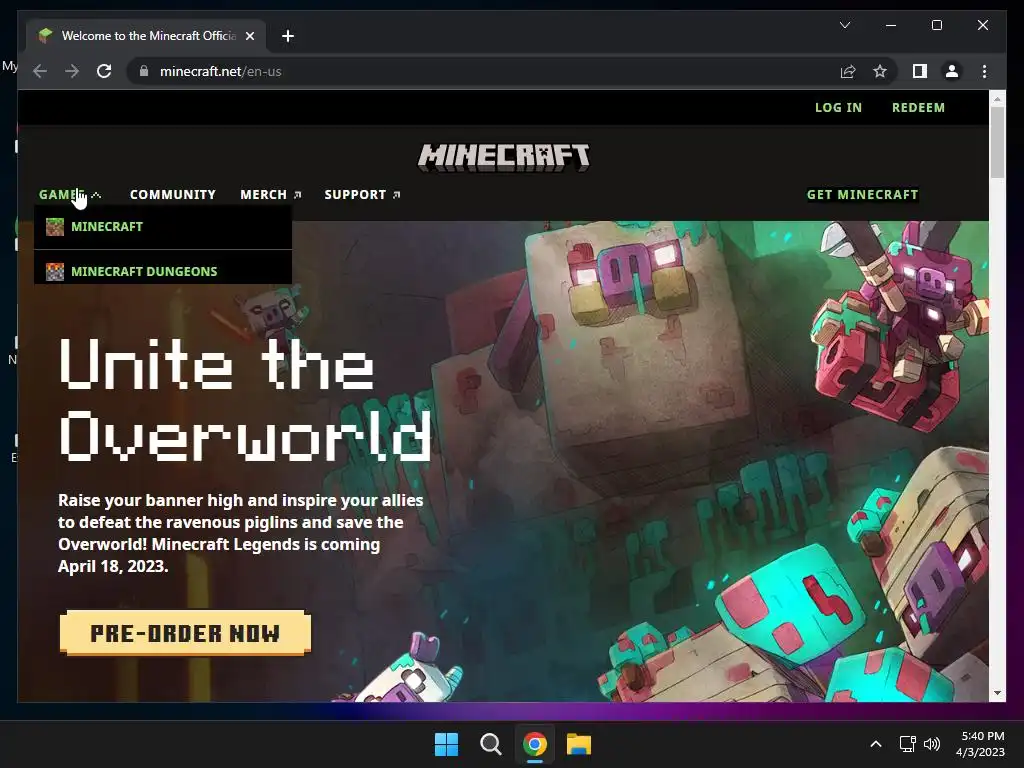This screenshot has height=768, width=1024.
Task: Click the Minecraft grass block icon
Action: point(55,227)
